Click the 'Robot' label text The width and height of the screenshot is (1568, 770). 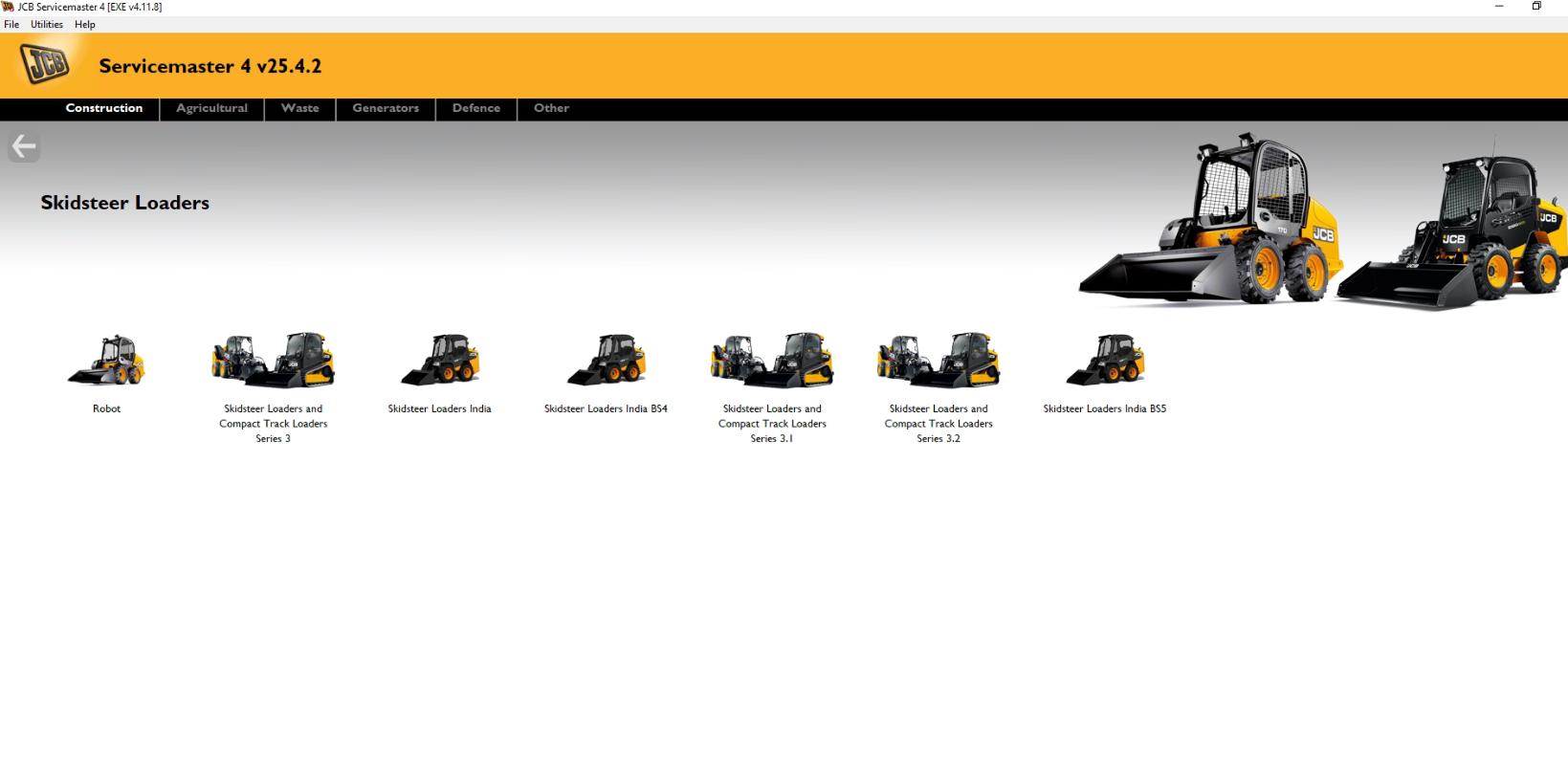(106, 408)
